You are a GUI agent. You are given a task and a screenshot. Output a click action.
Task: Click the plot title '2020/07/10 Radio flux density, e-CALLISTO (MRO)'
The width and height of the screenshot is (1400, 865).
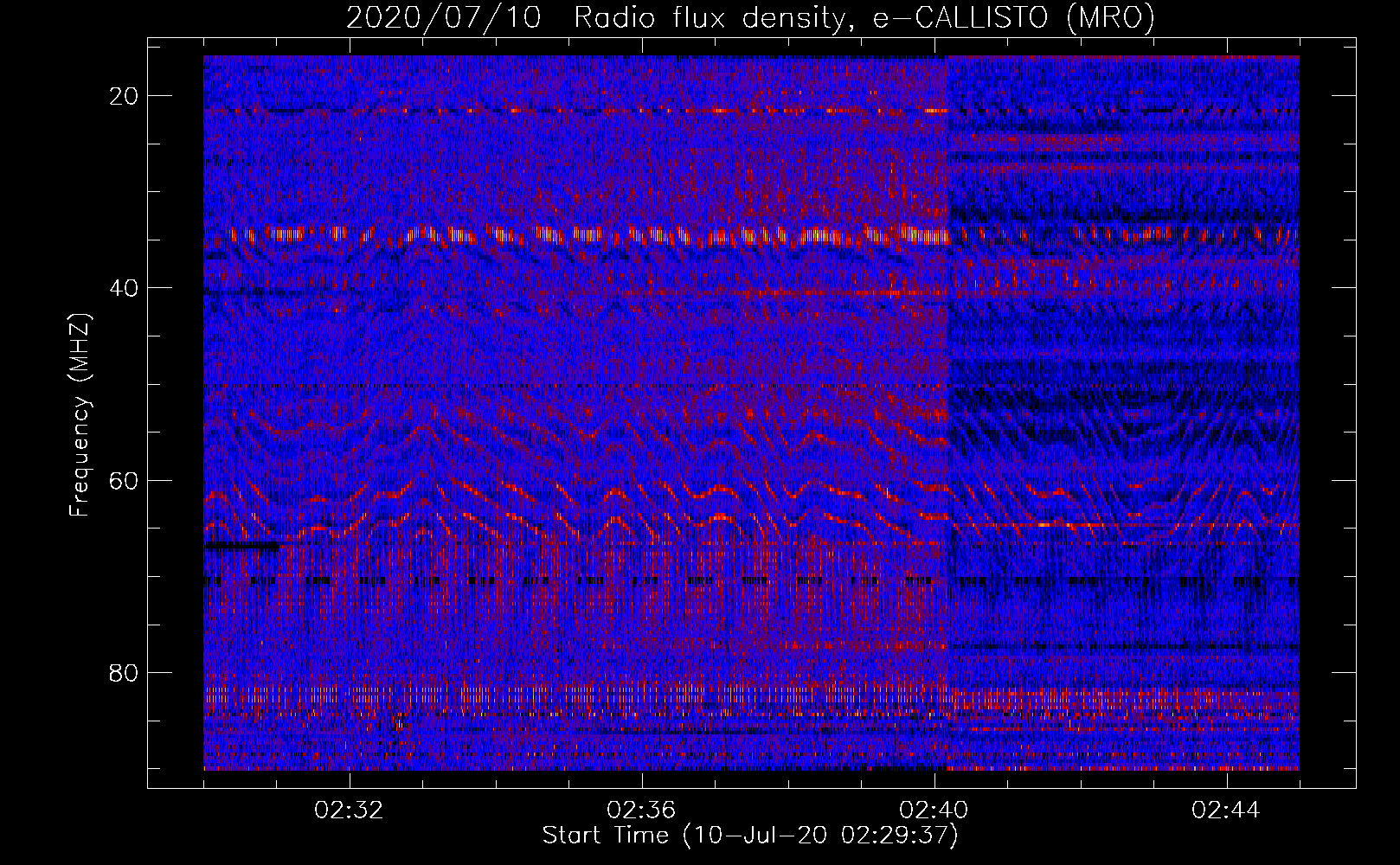tap(751, 17)
